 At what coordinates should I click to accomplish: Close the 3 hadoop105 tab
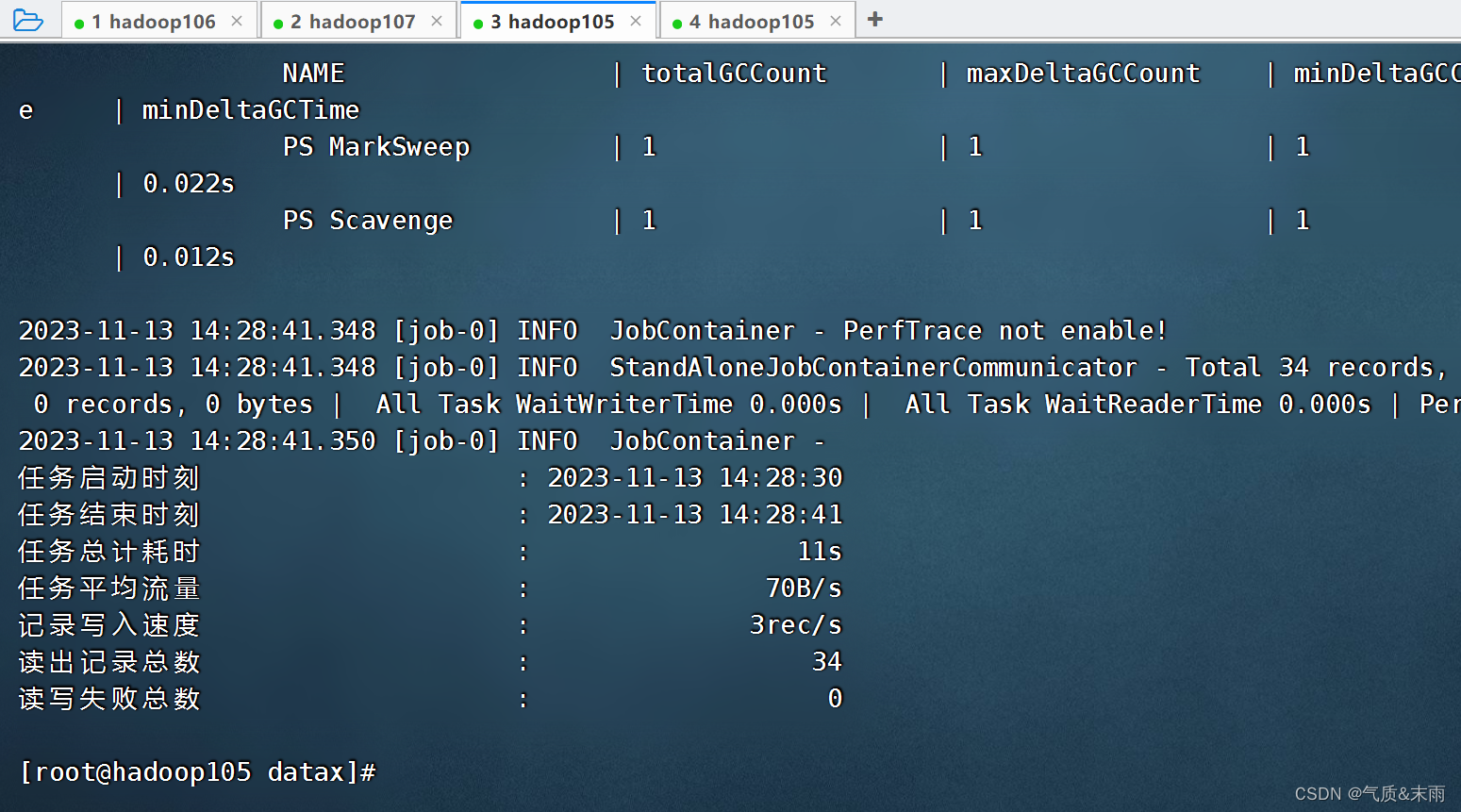[x=636, y=21]
